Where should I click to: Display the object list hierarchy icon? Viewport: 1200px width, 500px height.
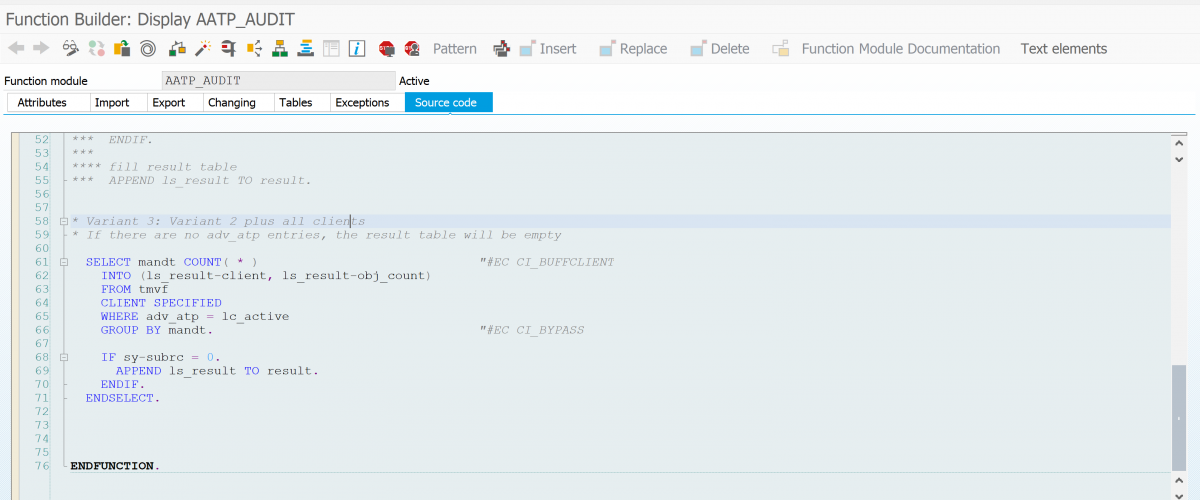(280, 48)
